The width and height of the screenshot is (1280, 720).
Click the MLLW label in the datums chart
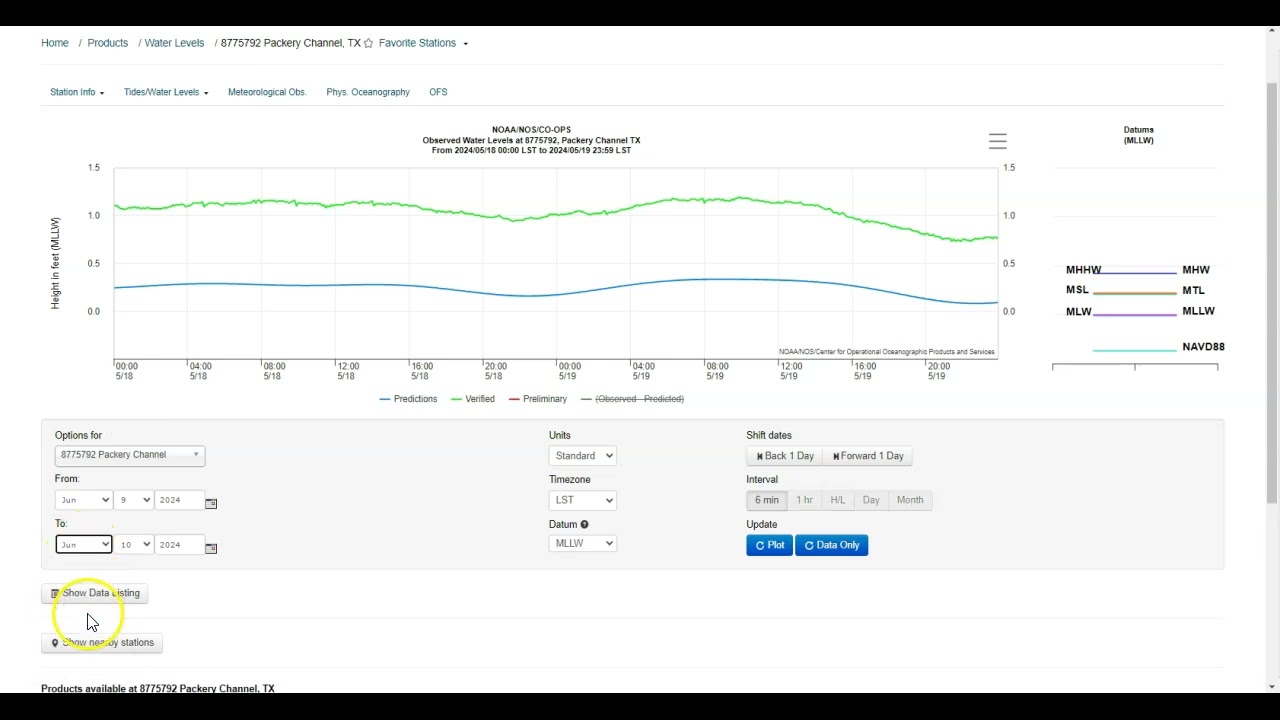click(x=1198, y=311)
